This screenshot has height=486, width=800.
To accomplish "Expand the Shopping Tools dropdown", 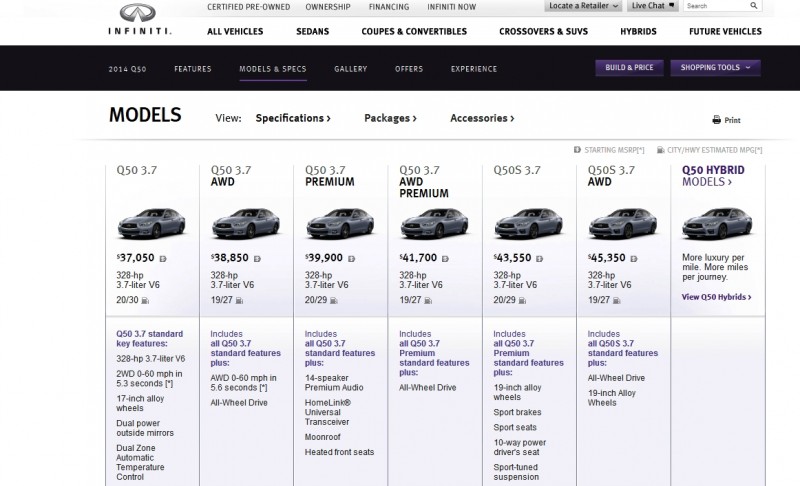I will [715, 68].
